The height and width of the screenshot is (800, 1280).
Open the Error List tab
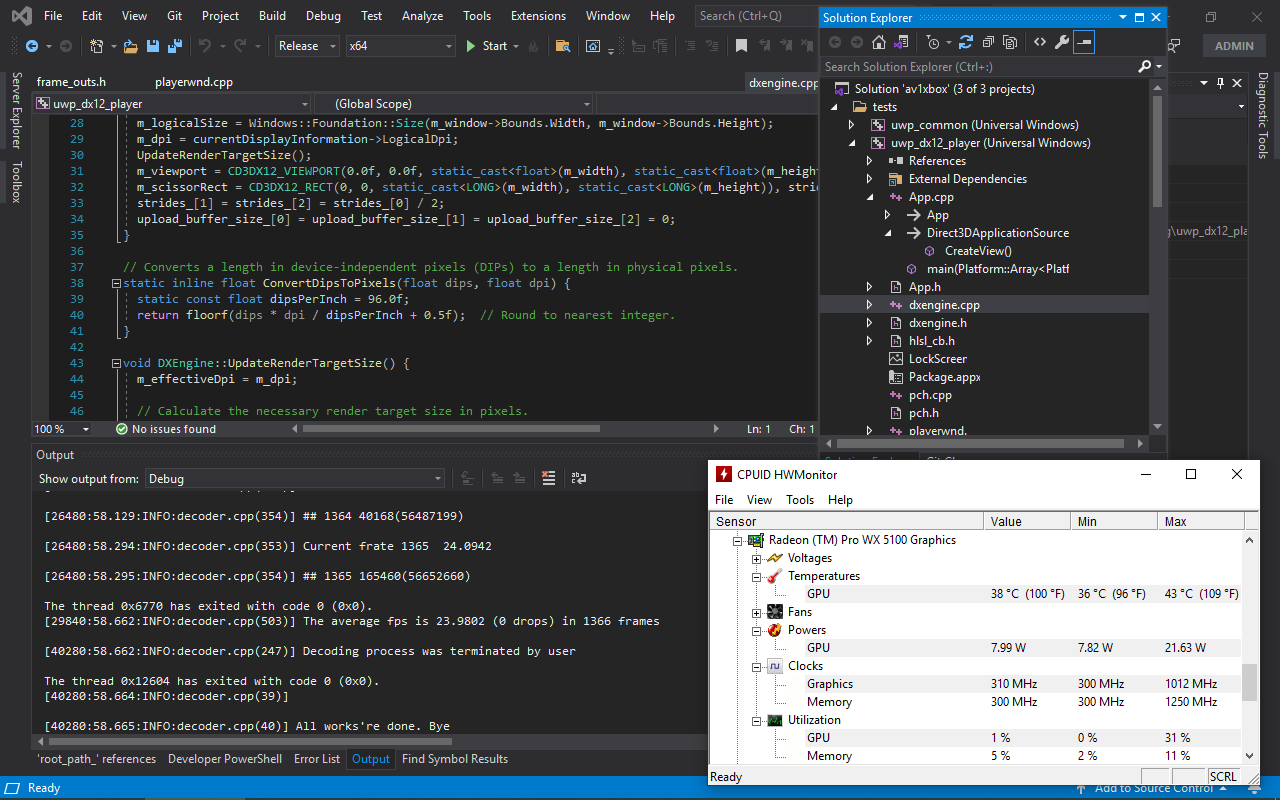[317, 759]
